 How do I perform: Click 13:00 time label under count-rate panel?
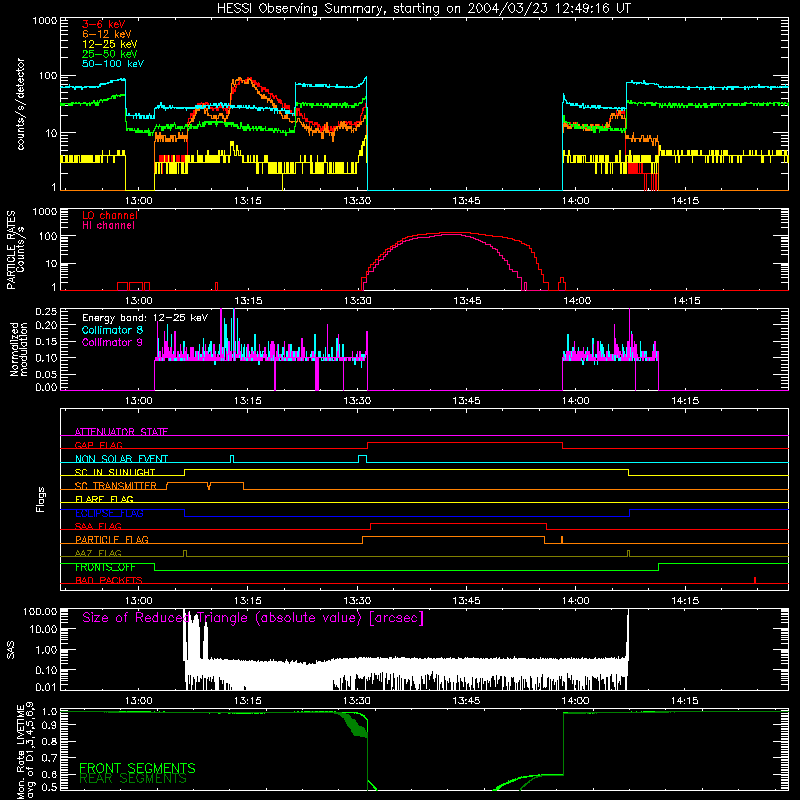click(139, 201)
